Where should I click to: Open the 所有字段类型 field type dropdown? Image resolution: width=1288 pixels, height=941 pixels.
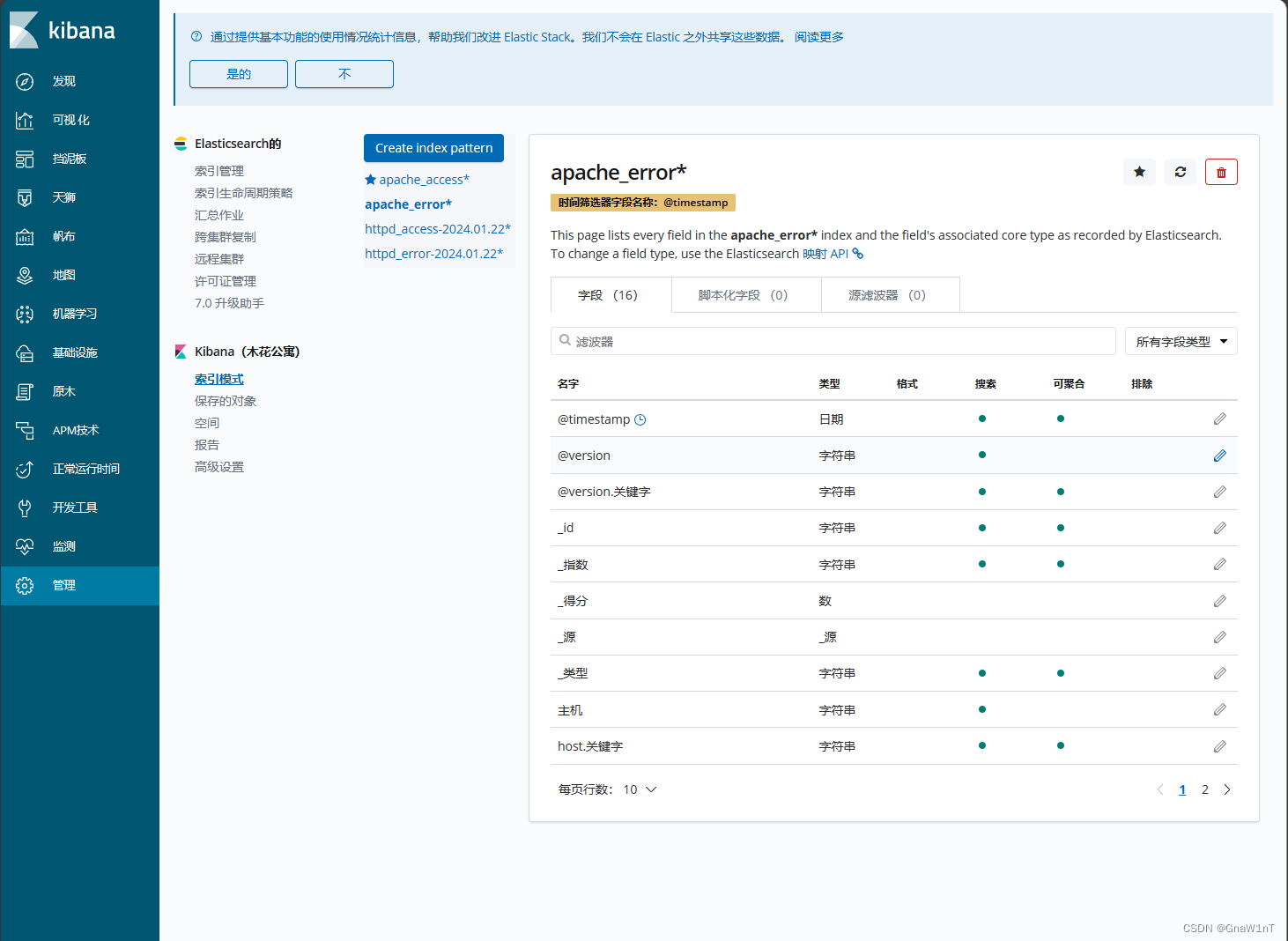coord(1181,341)
